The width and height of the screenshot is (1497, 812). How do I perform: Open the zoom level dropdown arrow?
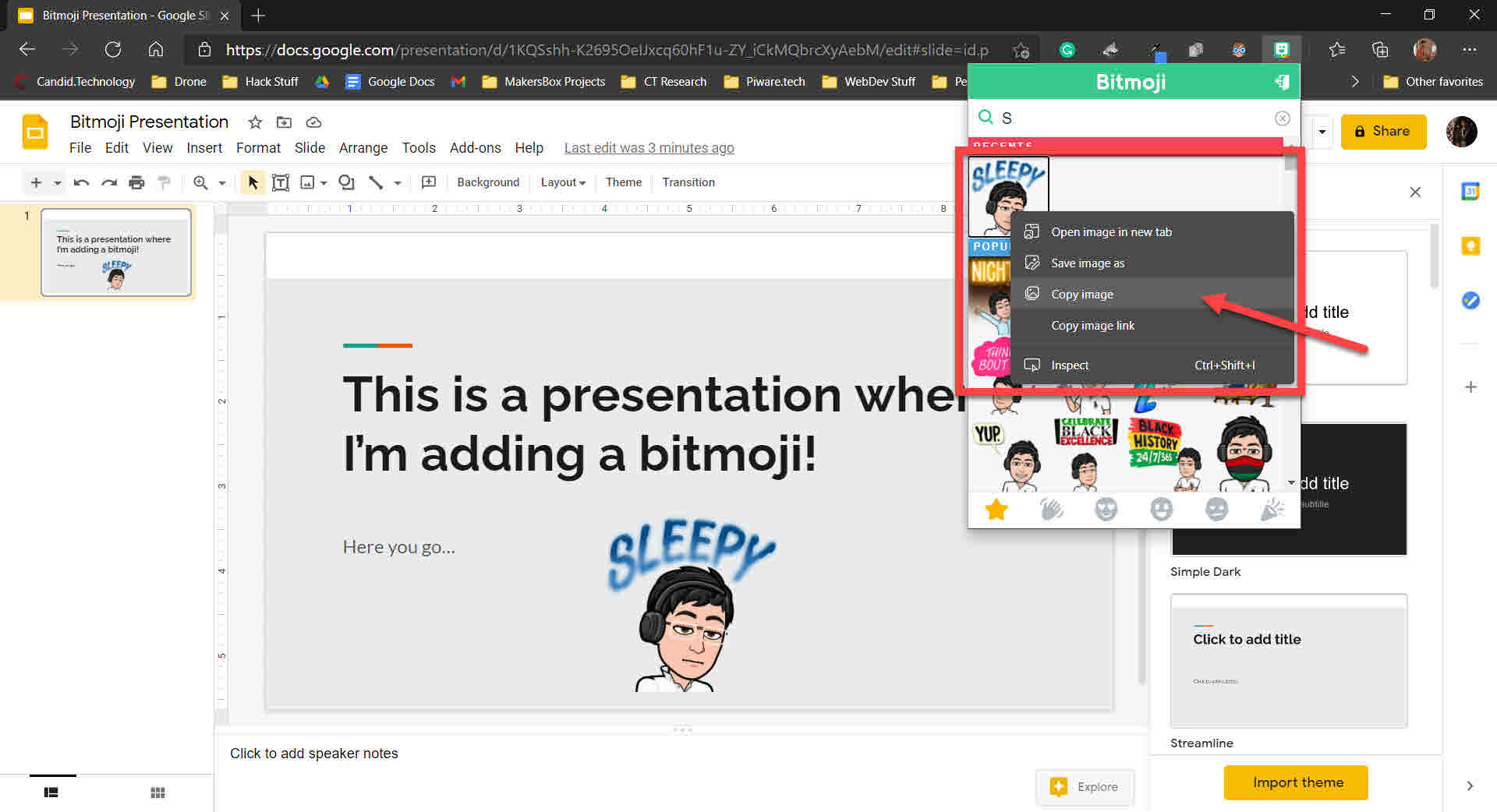click(222, 183)
